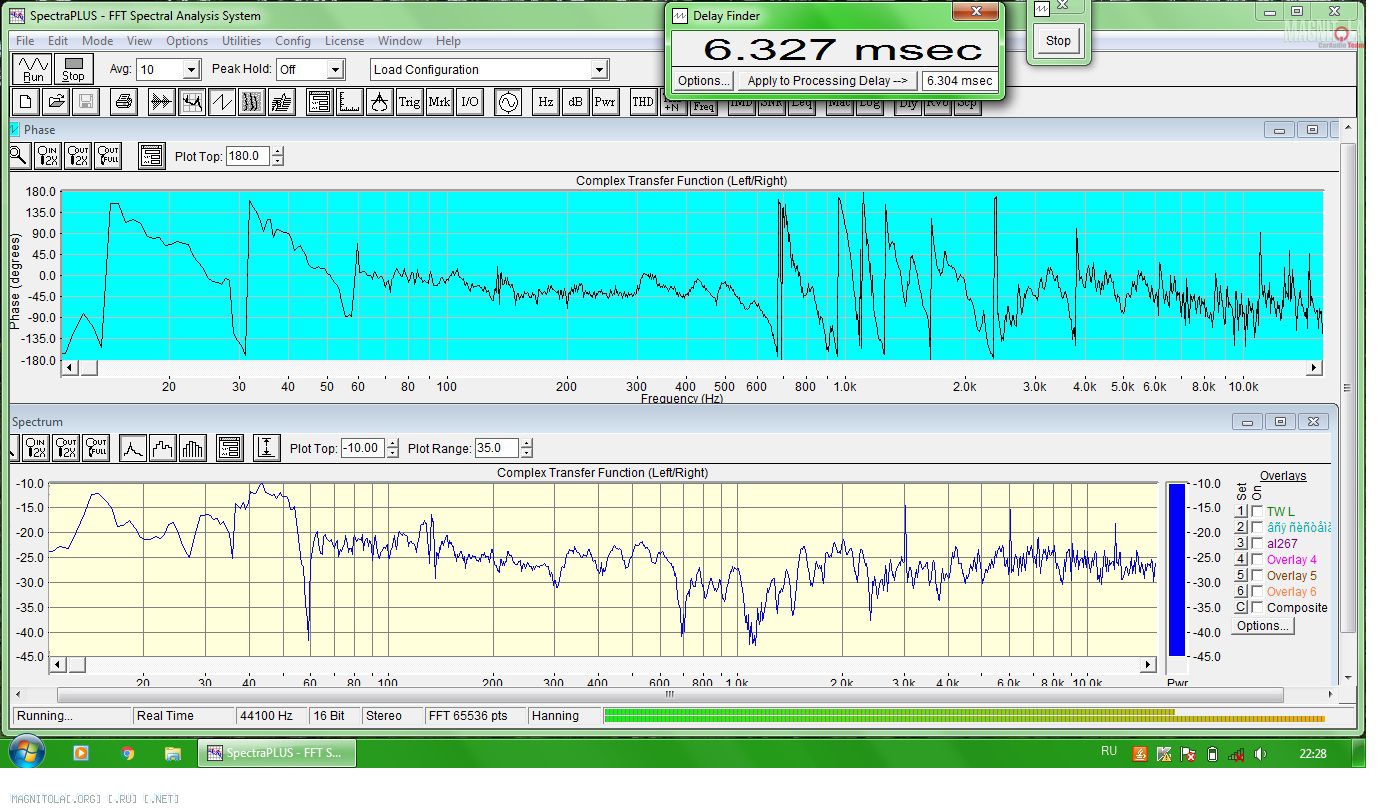Image resolution: width=1384 pixels, height=808 pixels.
Task: Open a file with the folder icon
Action: 56,101
